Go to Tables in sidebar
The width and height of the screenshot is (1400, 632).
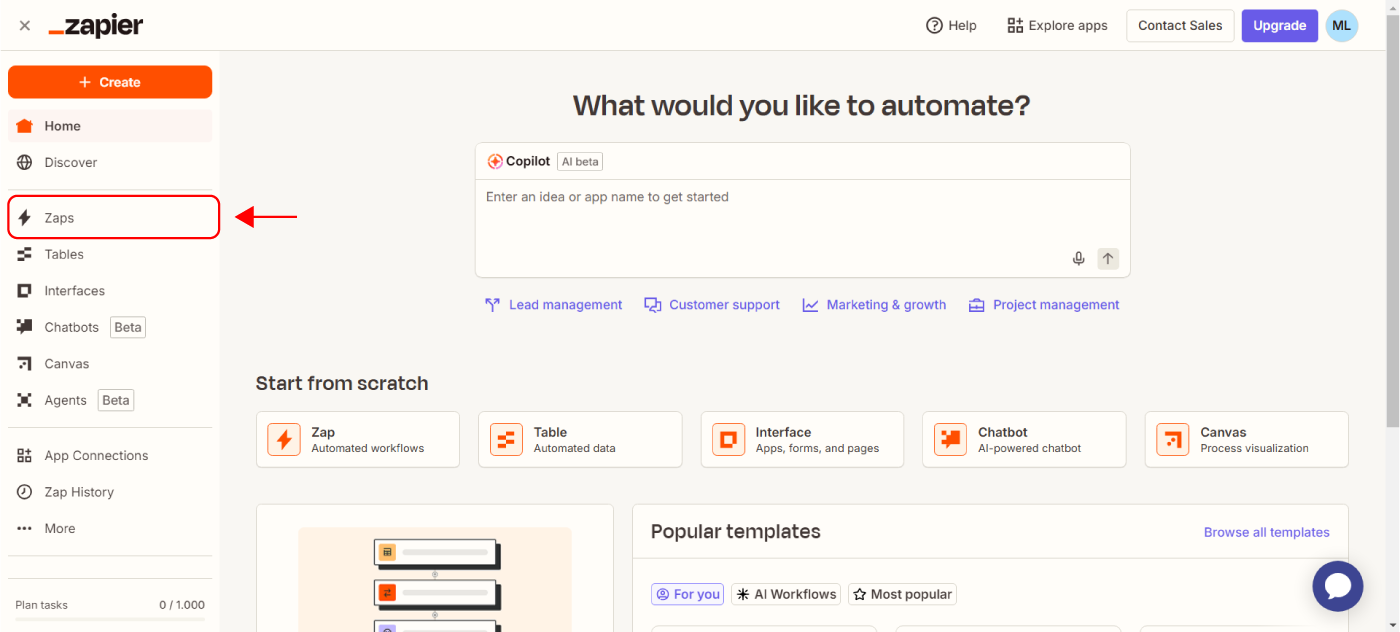64,254
